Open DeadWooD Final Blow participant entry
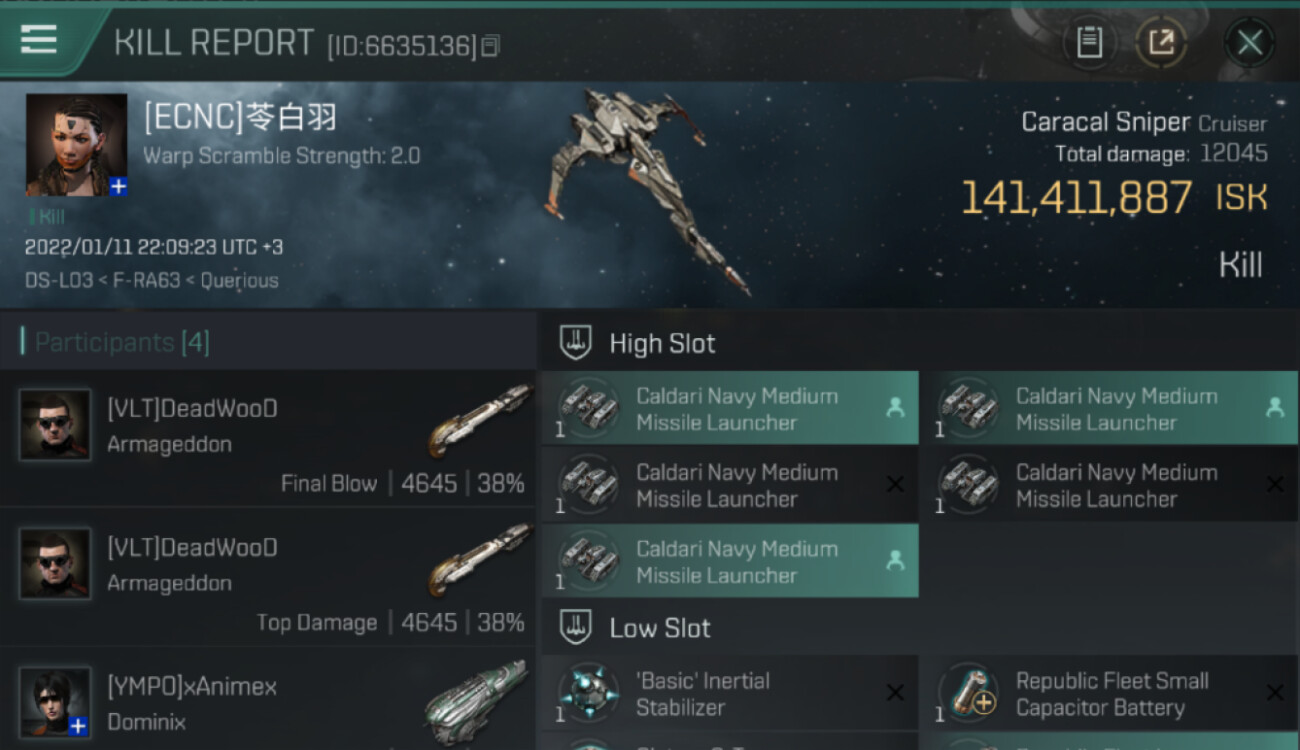Viewport: 1300px width, 750px height. coord(268,438)
